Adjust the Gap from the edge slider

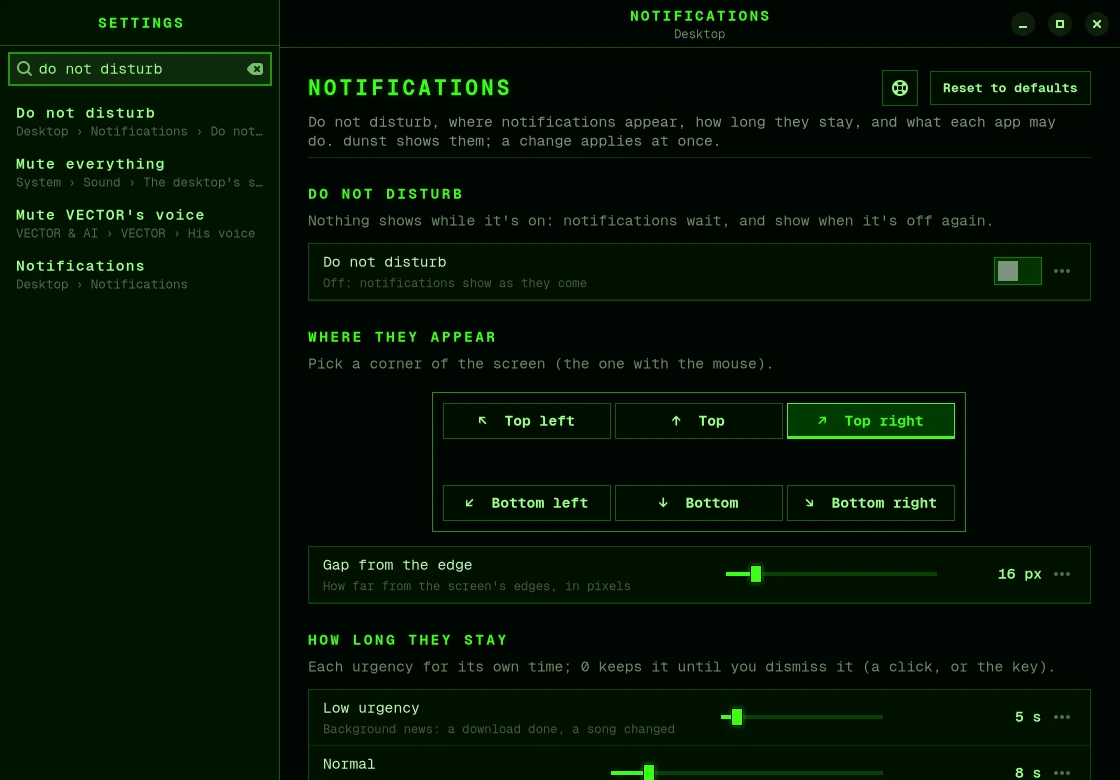coord(831,574)
